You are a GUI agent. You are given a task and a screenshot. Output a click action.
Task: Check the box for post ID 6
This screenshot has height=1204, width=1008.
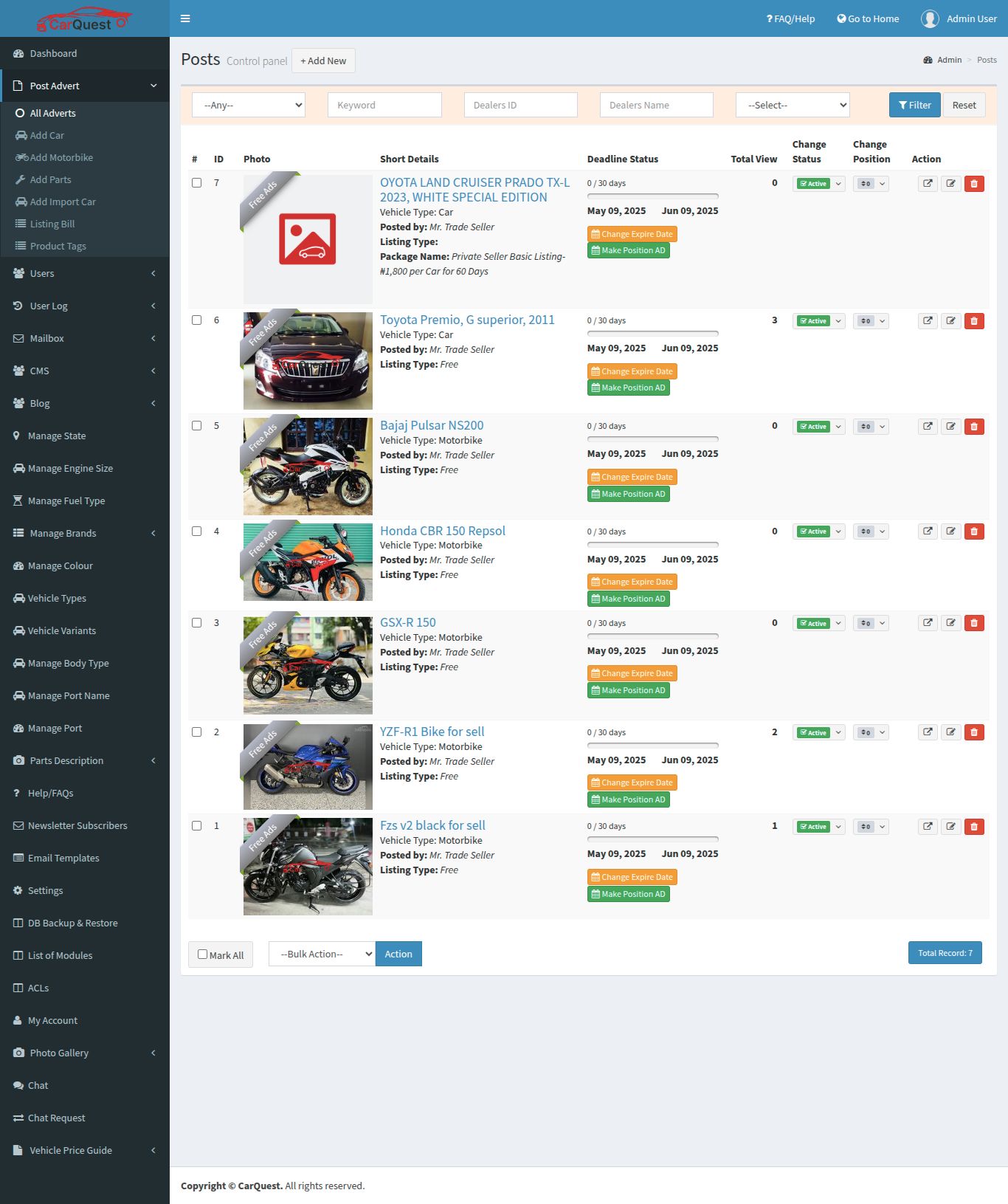click(197, 320)
